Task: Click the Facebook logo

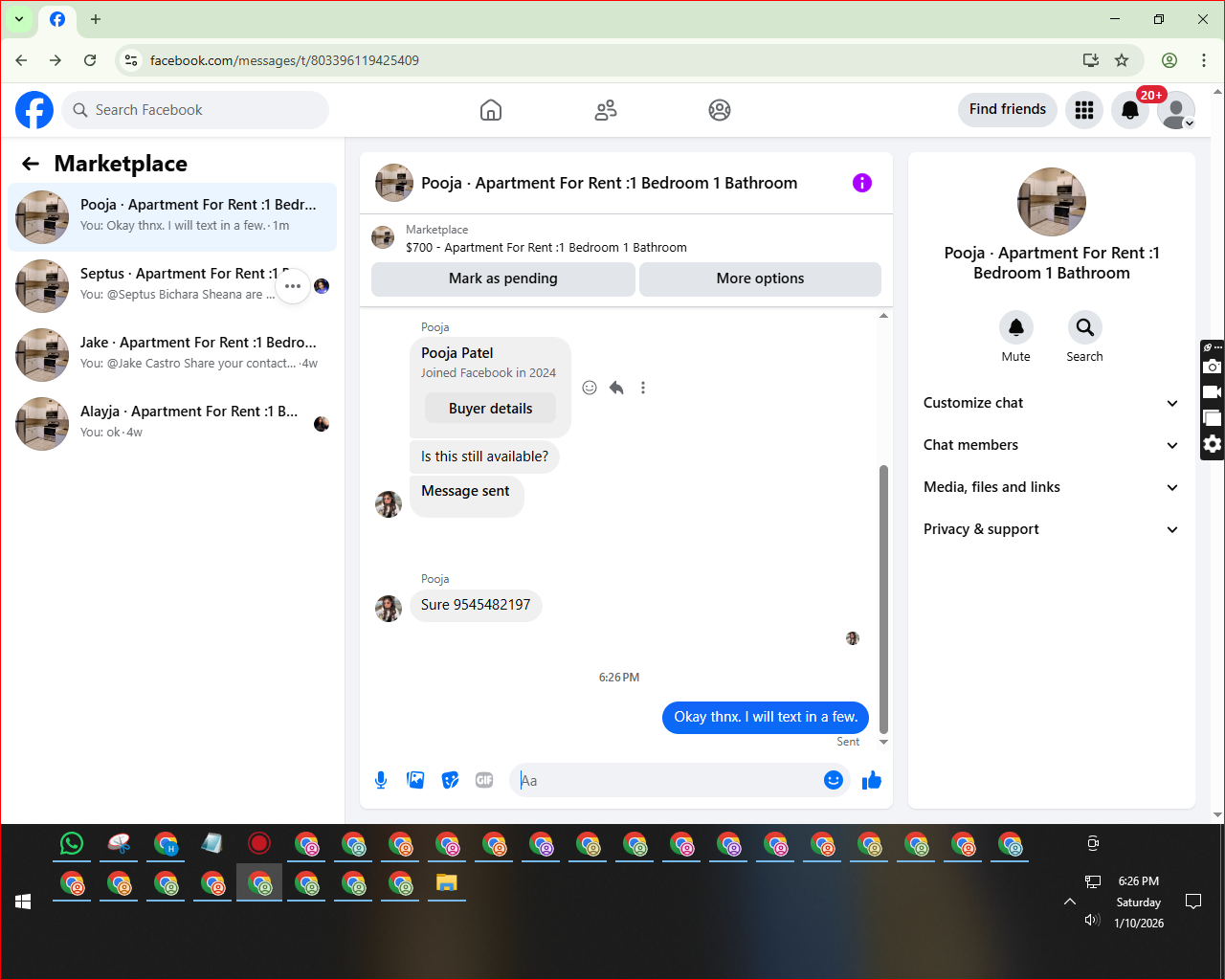Action: [x=34, y=110]
